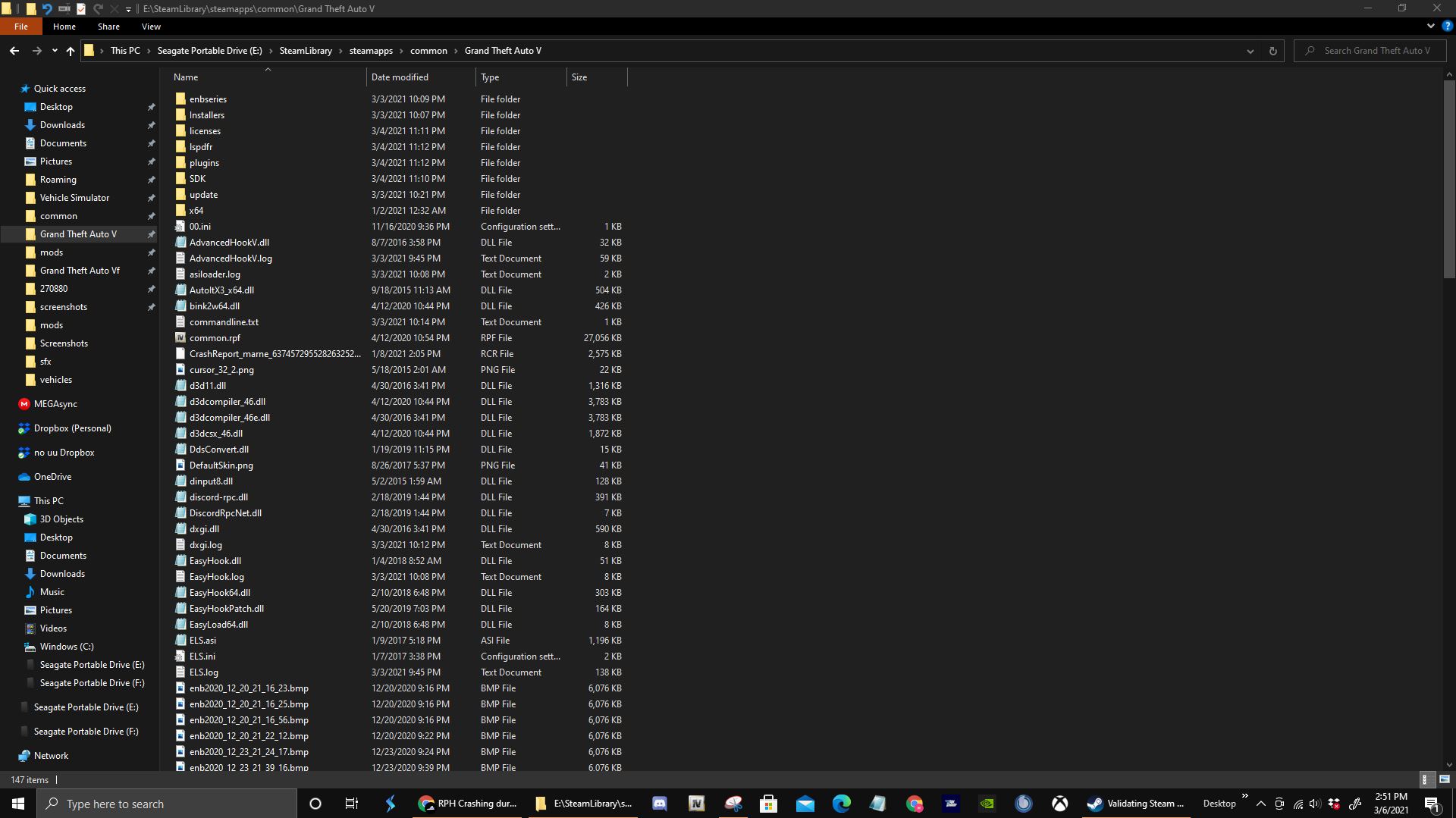Select the AdvancedHookV.dll file
Viewport: 1456px width, 818px height.
(229, 243)
